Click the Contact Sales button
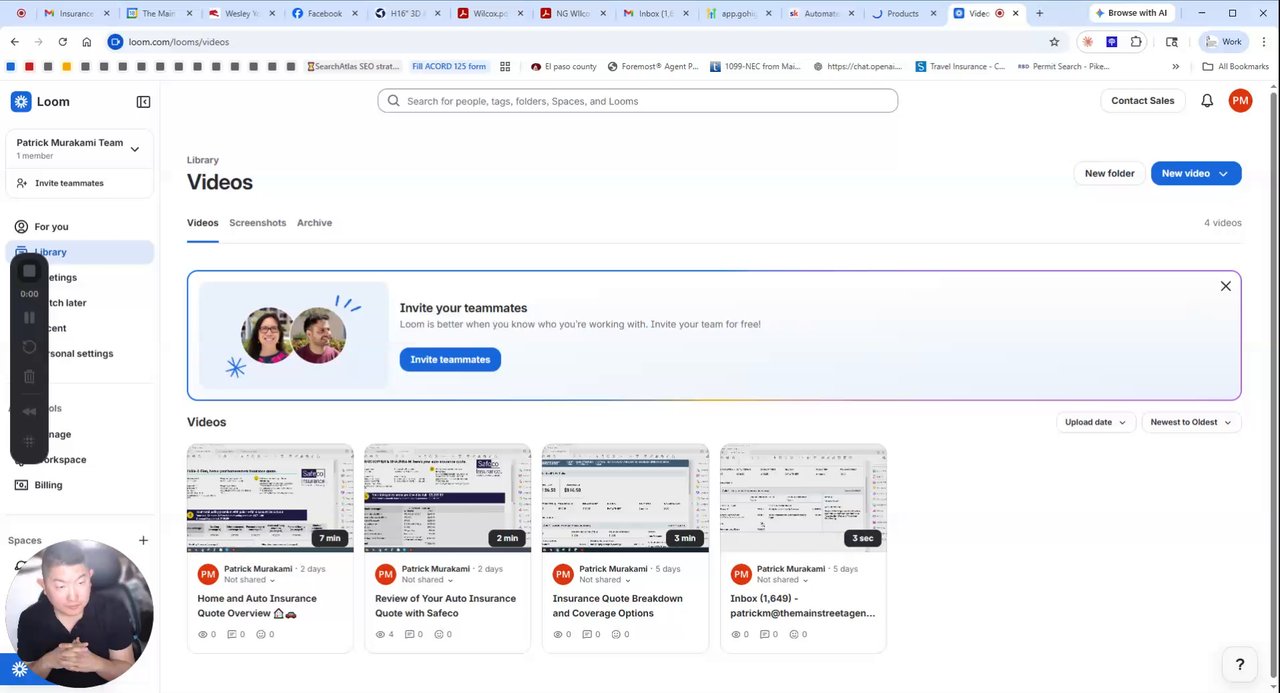 1142,101
